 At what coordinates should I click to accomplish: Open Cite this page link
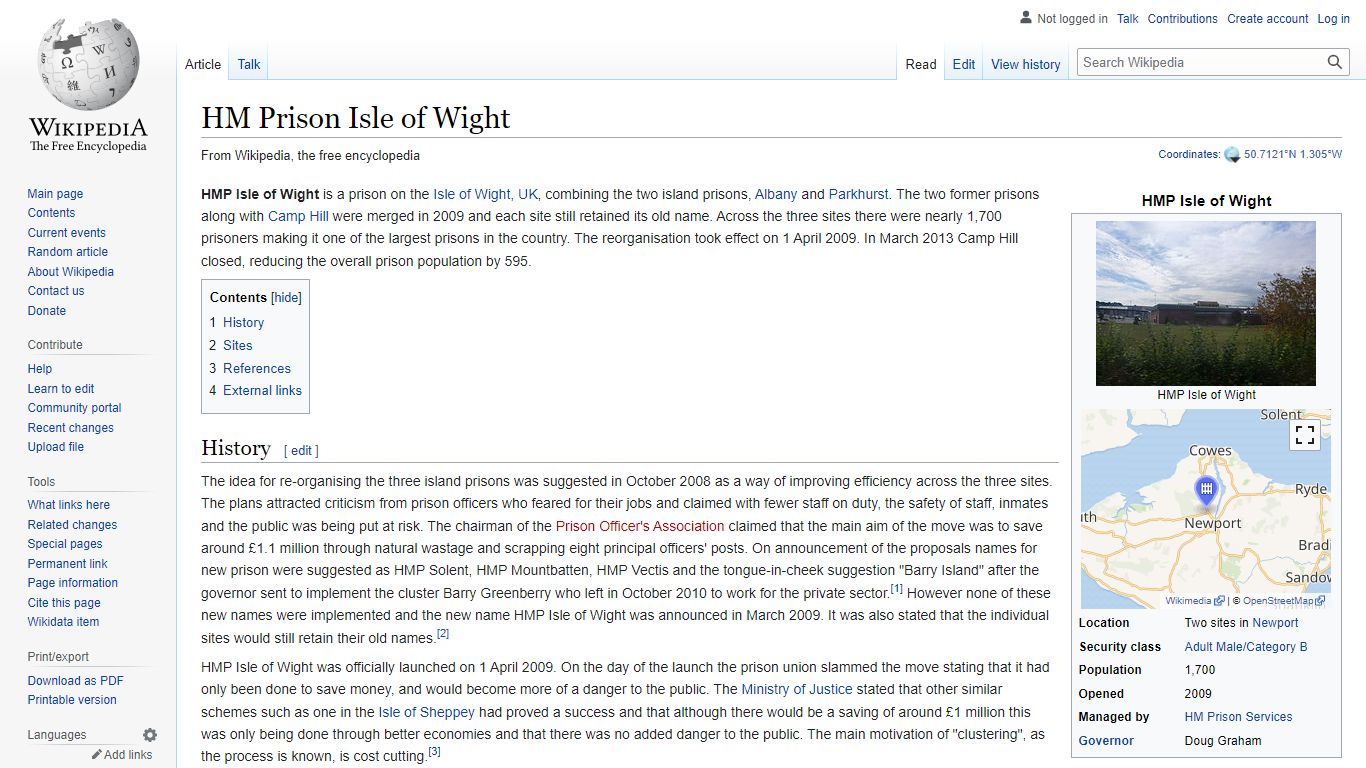tap(64, 603)
